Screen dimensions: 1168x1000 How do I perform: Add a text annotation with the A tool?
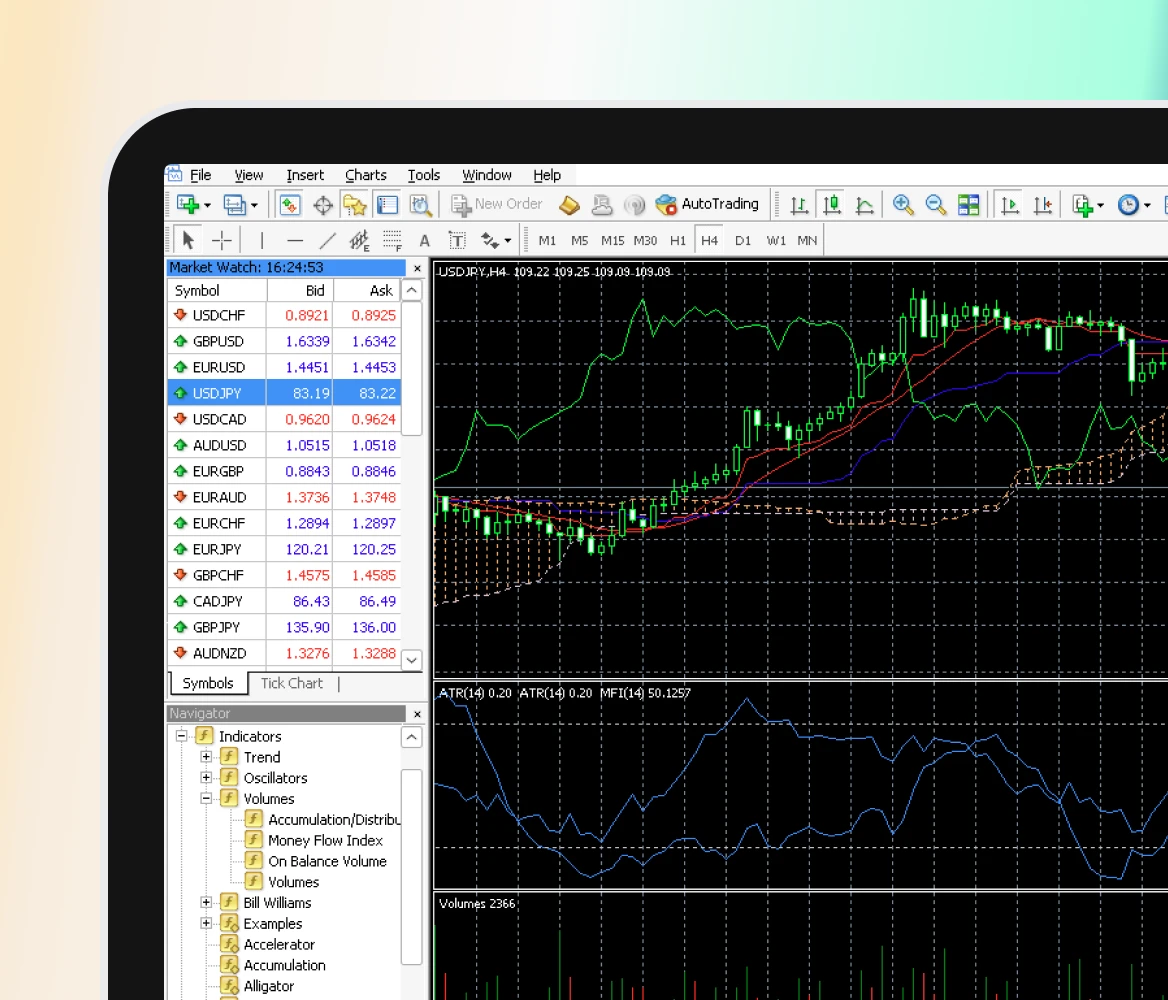(x=424, y=240)
